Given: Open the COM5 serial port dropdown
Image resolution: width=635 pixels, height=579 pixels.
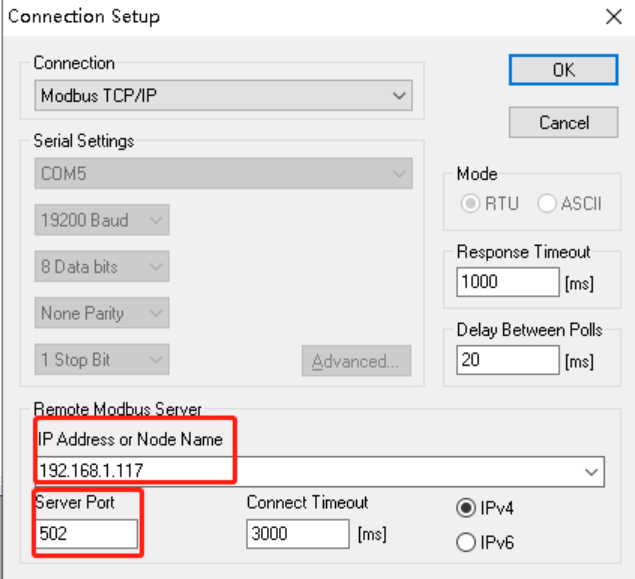Looking at the screenshot, I should 224,174.
